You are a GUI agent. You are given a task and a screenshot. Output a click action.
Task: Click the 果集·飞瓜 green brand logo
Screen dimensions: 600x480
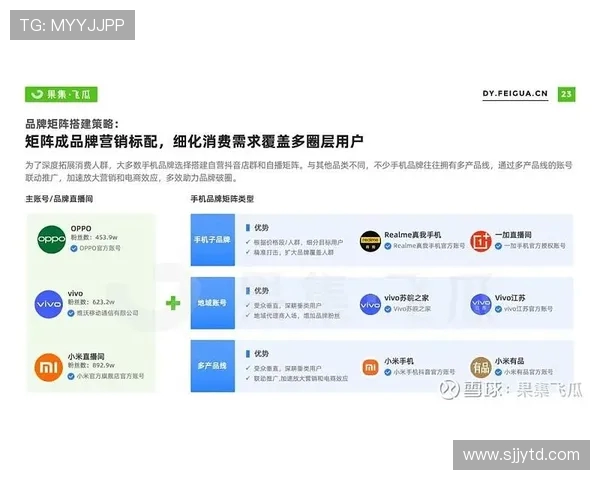coord(61,94)
